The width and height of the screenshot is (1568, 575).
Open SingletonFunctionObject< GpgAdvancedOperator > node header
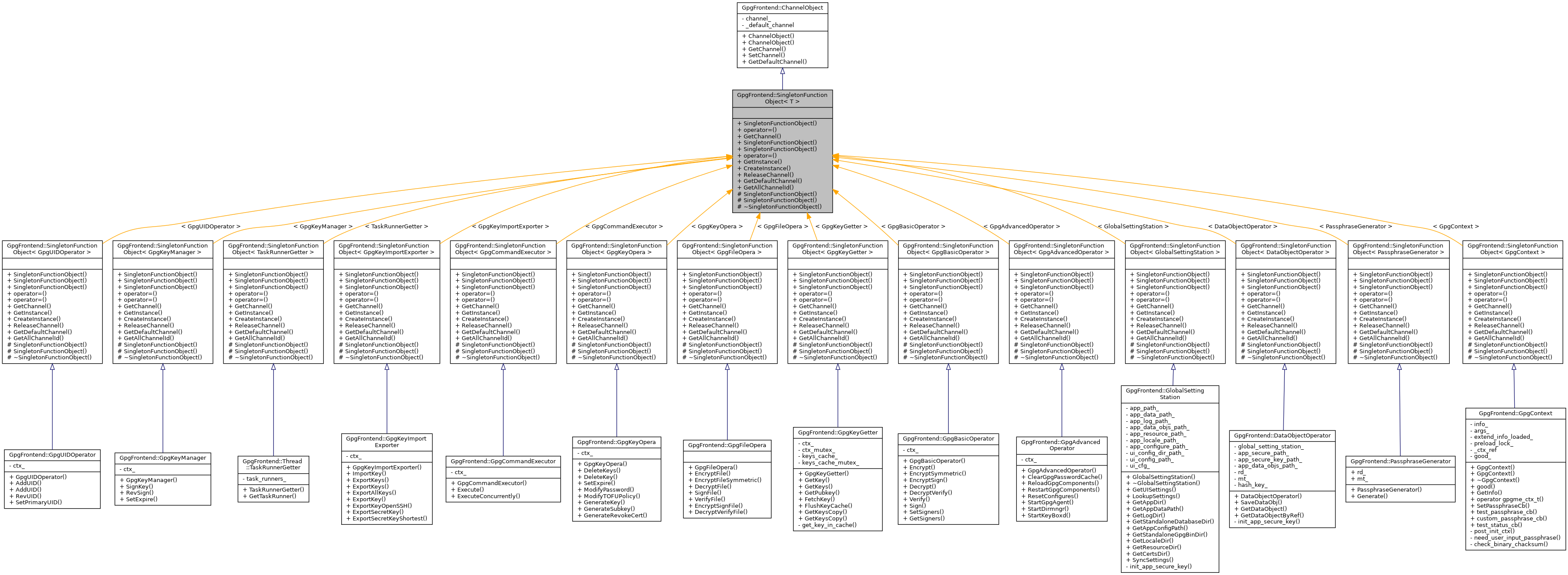(x=1062, y=249)
